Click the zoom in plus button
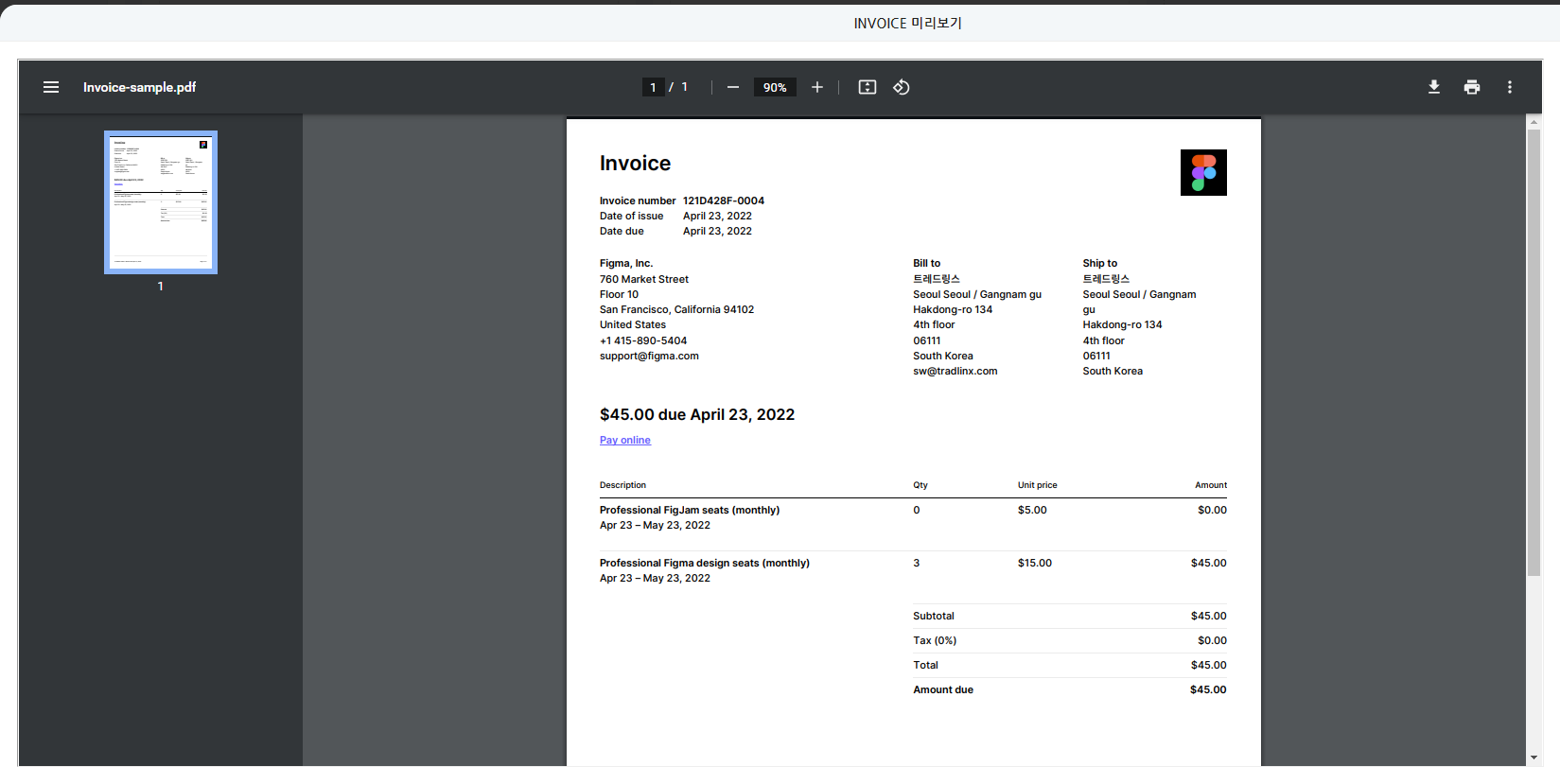This screenshot has width=1560, height=784. coord(817,87)
